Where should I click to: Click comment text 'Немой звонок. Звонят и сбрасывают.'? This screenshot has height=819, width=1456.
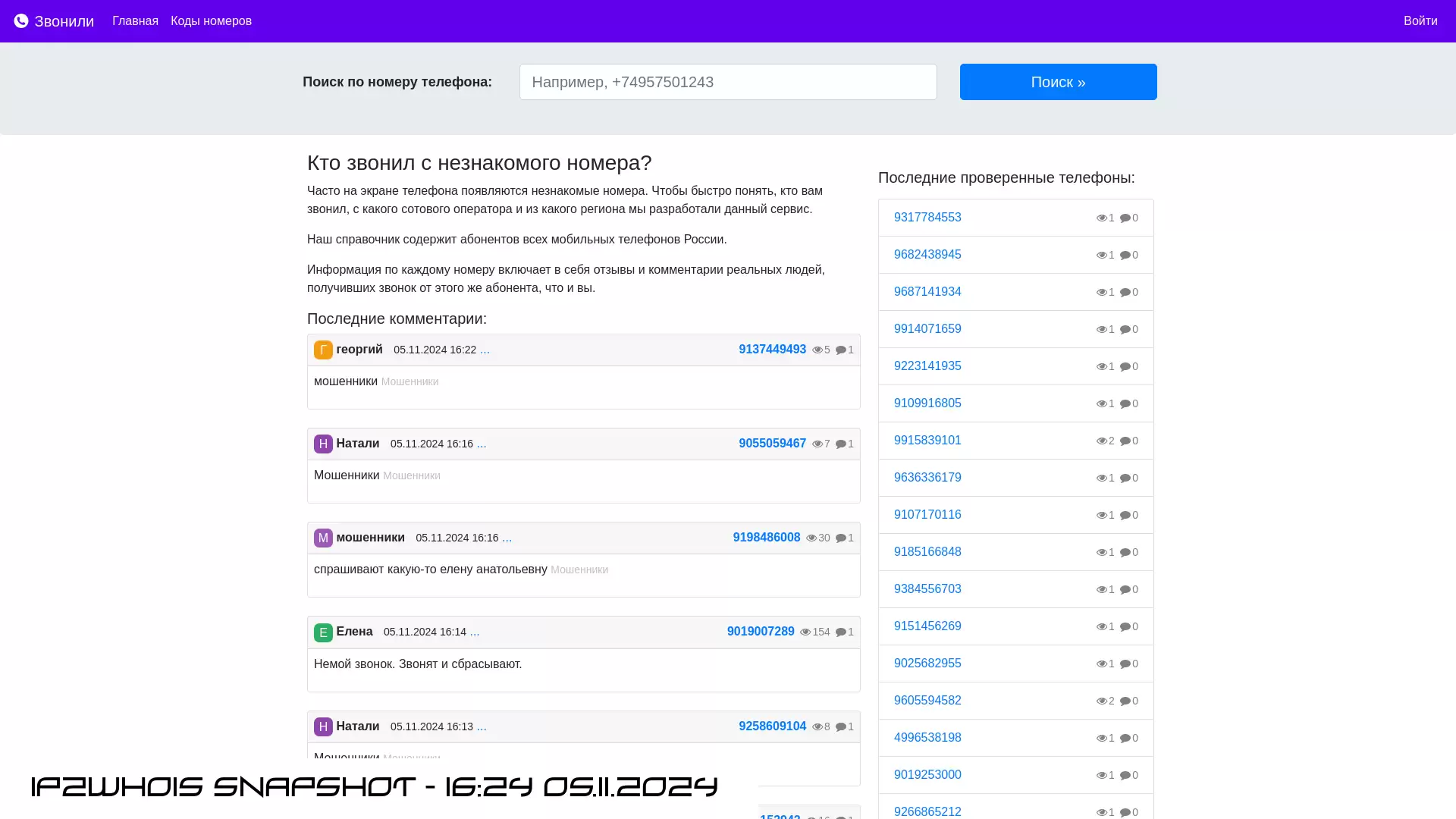tap(418, 664)
